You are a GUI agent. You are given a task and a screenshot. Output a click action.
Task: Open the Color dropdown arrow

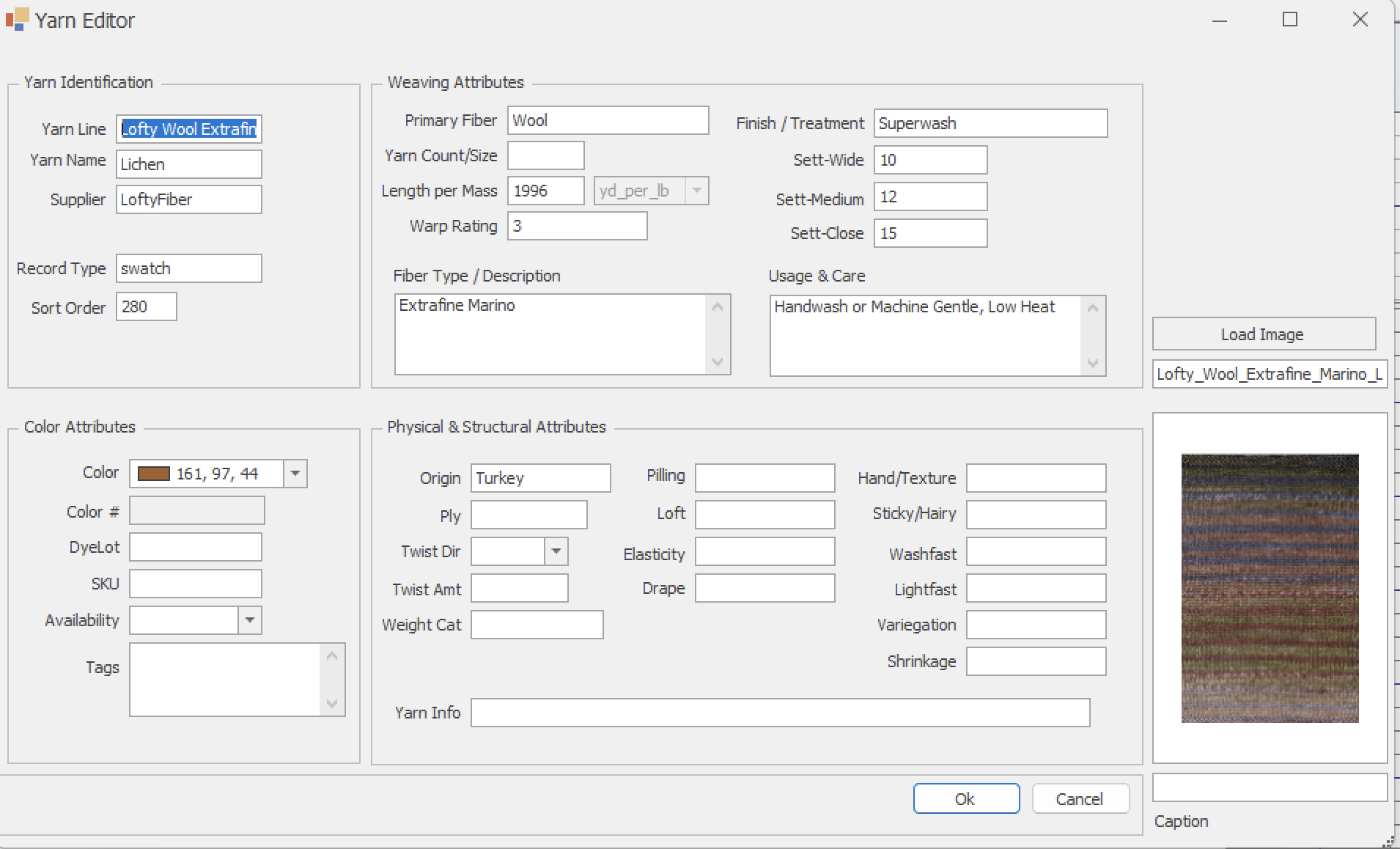(x=295, y=474)
